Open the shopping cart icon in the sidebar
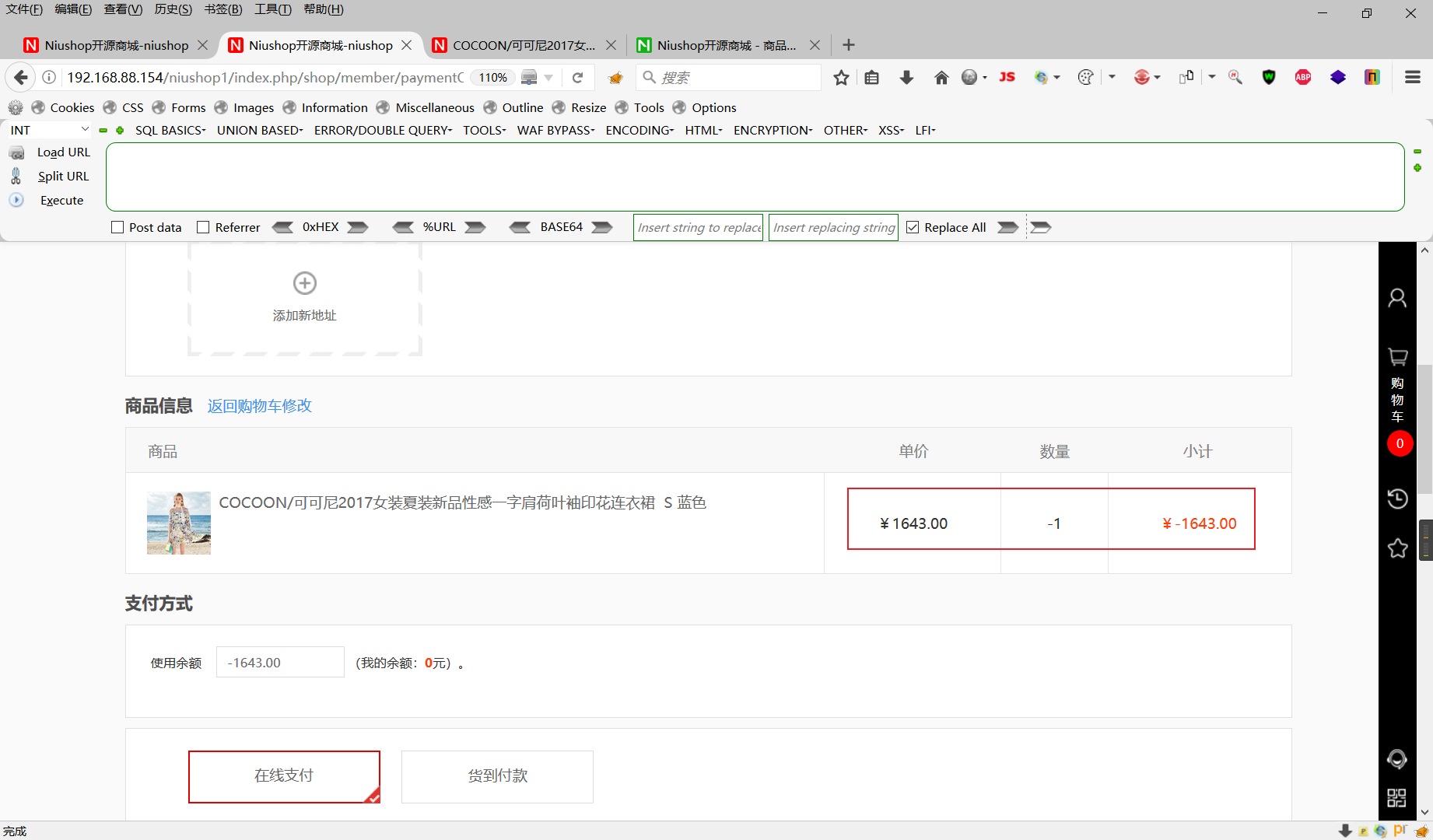Screen dimensions: 1433x840 coord(1397,357)
